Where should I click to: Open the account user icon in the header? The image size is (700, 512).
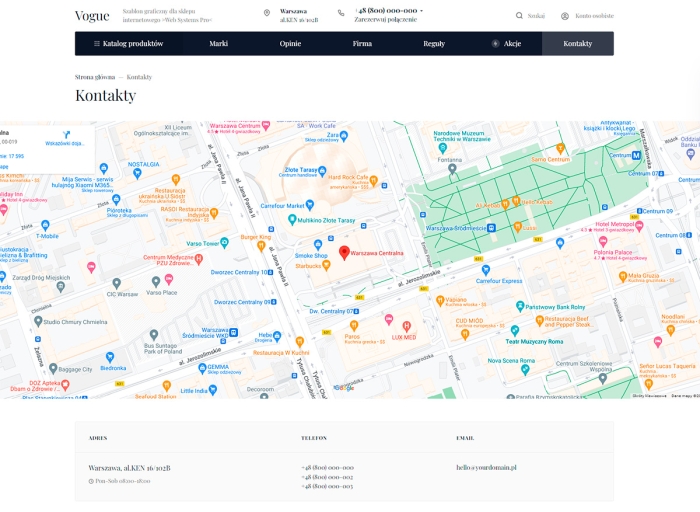tap(565, 16)
